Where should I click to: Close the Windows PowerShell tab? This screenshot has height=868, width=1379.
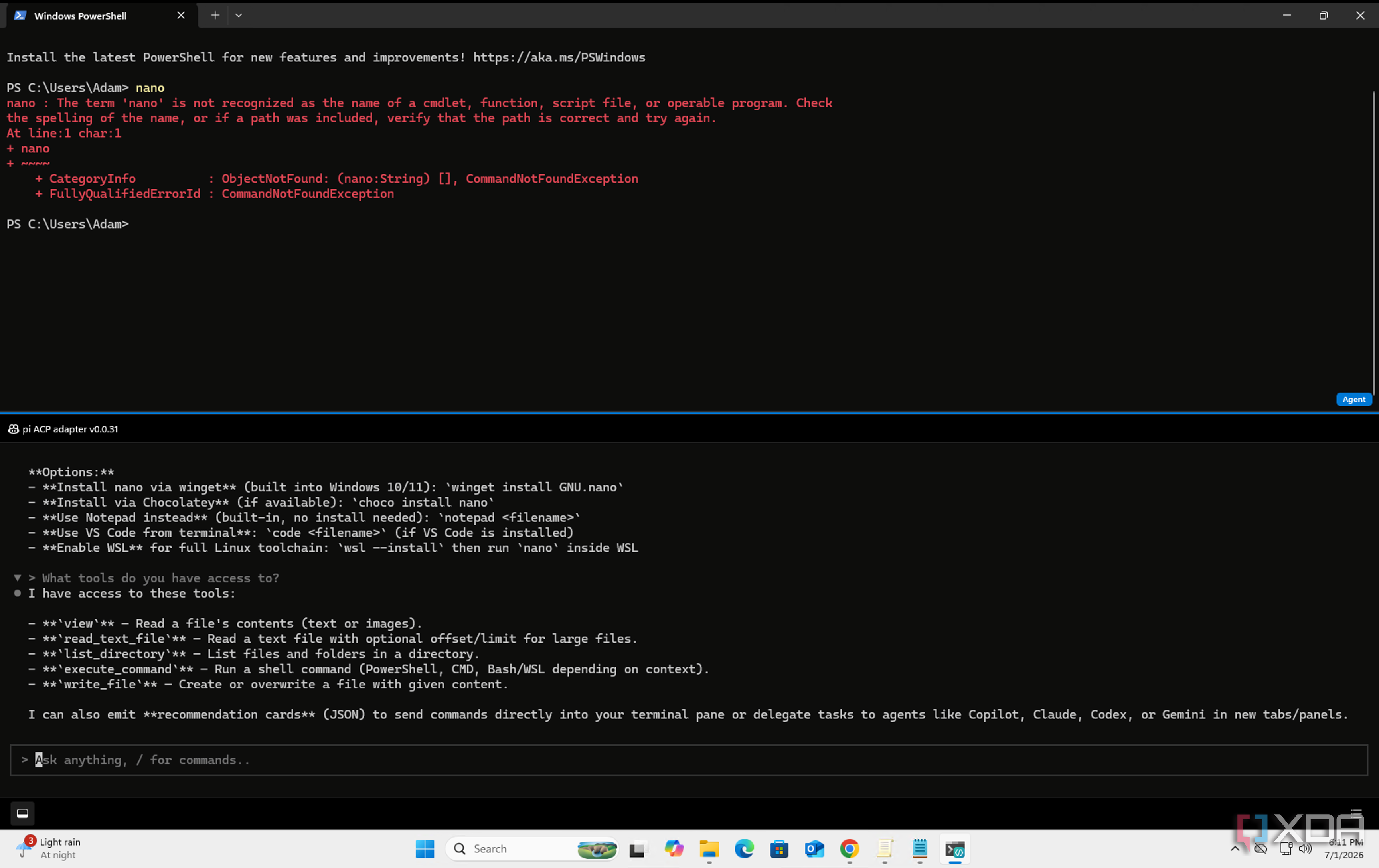181,16
